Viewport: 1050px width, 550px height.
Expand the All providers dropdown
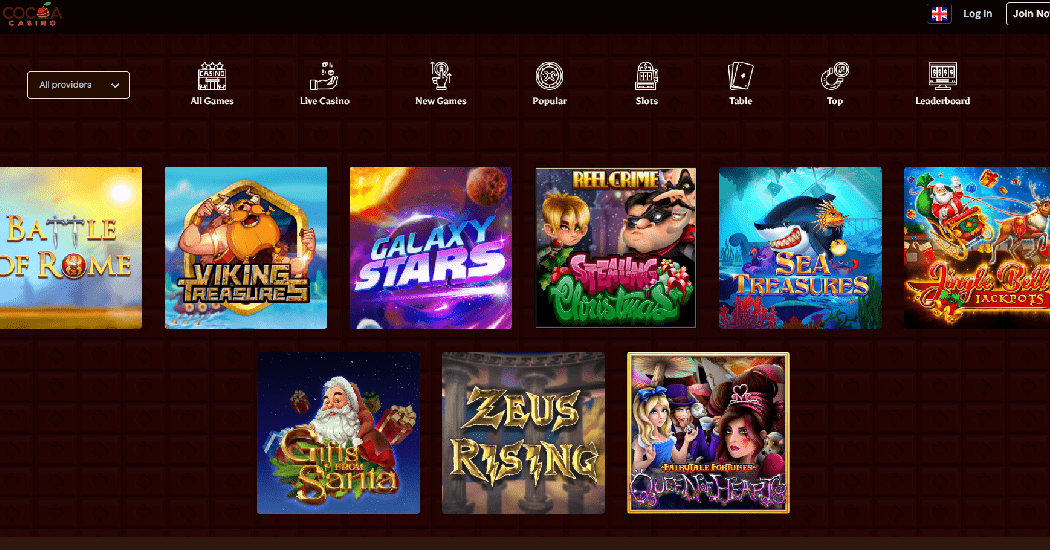[x=78, y=85]
